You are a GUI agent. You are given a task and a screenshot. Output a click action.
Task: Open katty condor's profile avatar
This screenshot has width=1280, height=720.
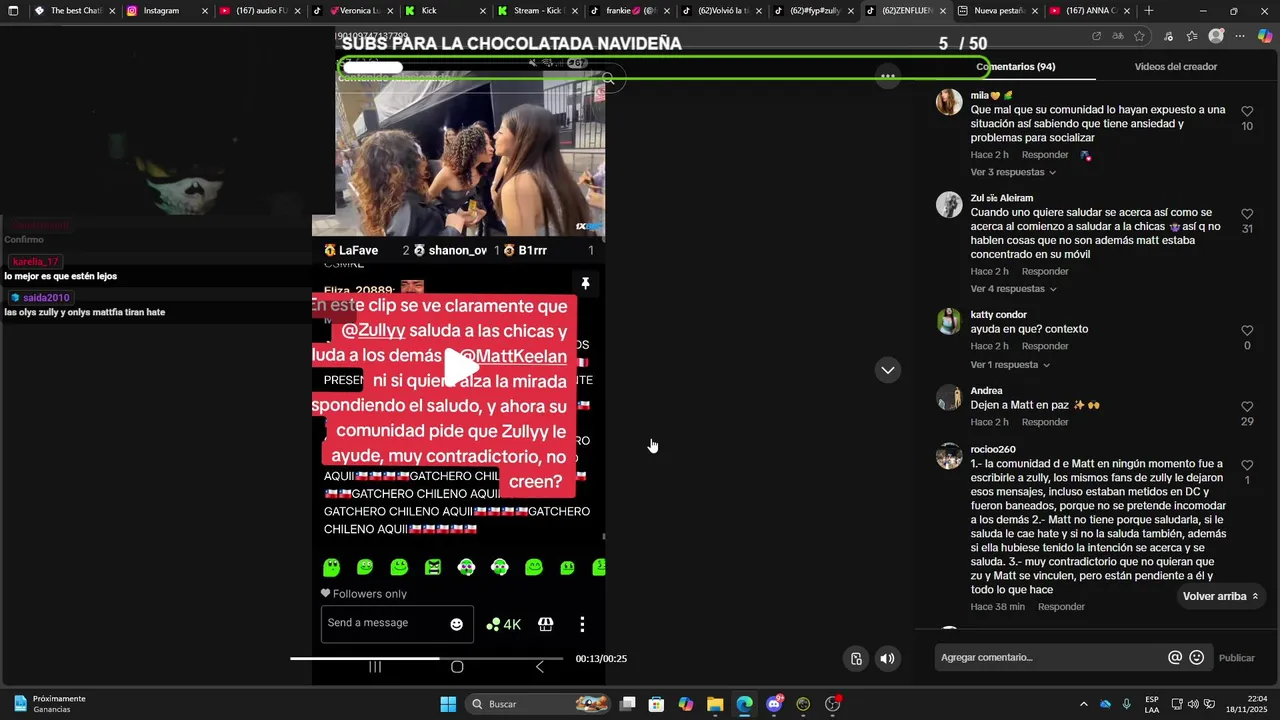[x=949, y=321]
